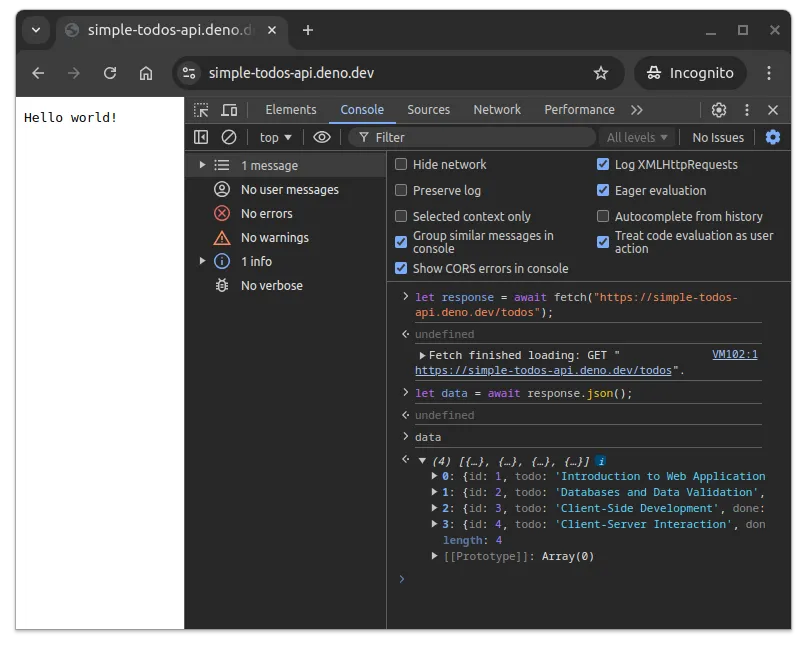This screenshot has width=807, height=661.
Task: Switch to the Sources tab
Action: [429, 109]
